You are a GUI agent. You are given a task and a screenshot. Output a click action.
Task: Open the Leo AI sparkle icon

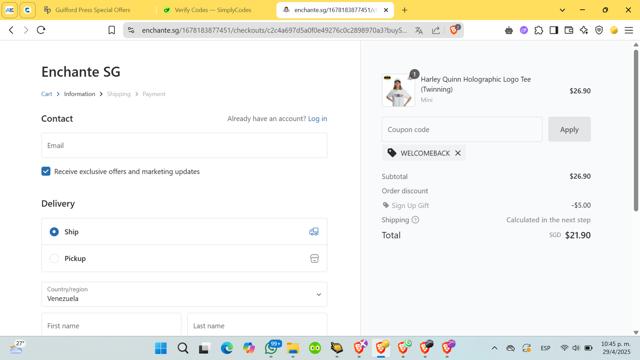tap(584, 30)
